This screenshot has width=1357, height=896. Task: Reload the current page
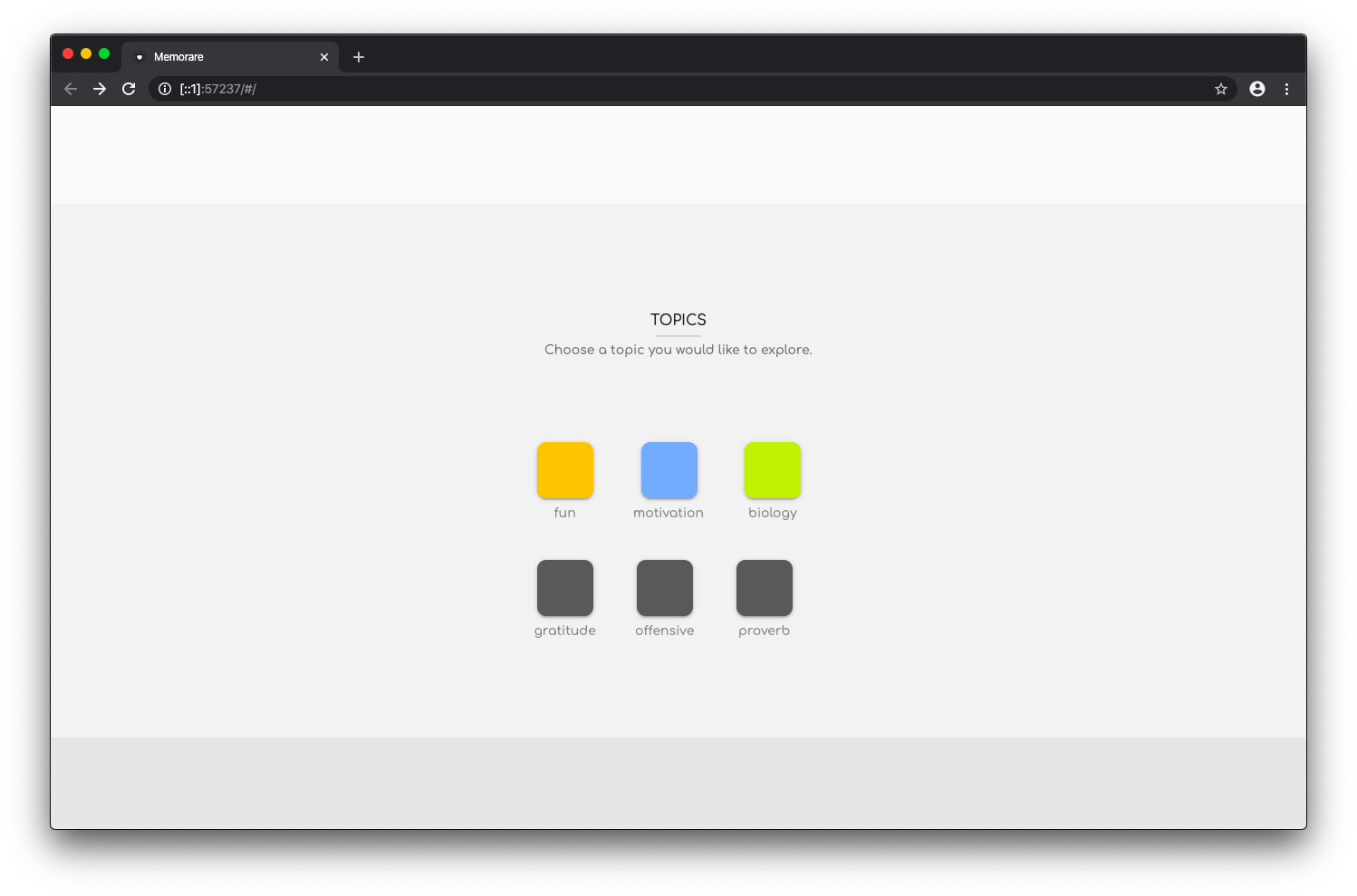click(x=129, y=89)
